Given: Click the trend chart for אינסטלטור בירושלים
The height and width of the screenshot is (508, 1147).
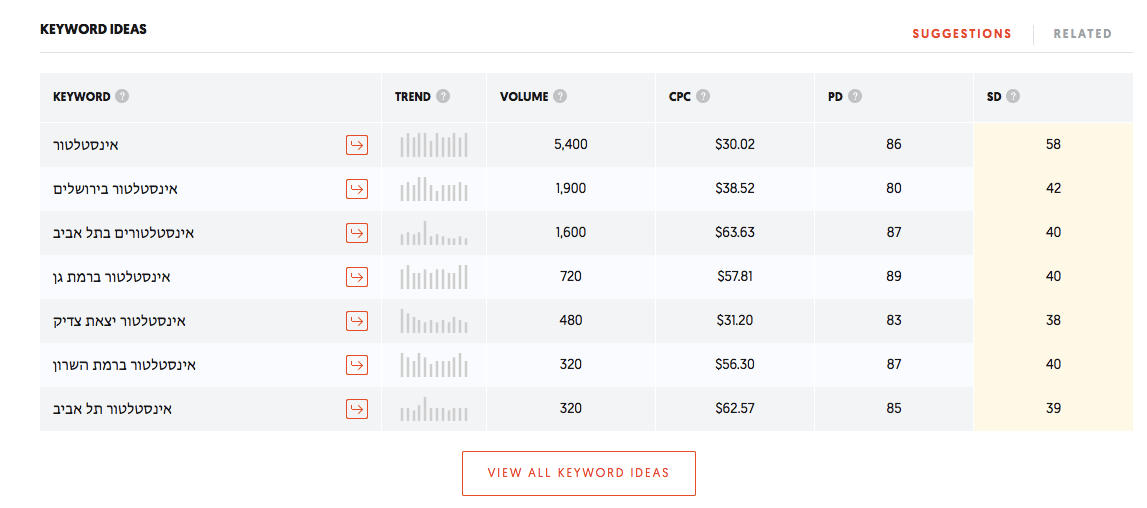Looking at the screenshot, I should [x=434, y=189].
